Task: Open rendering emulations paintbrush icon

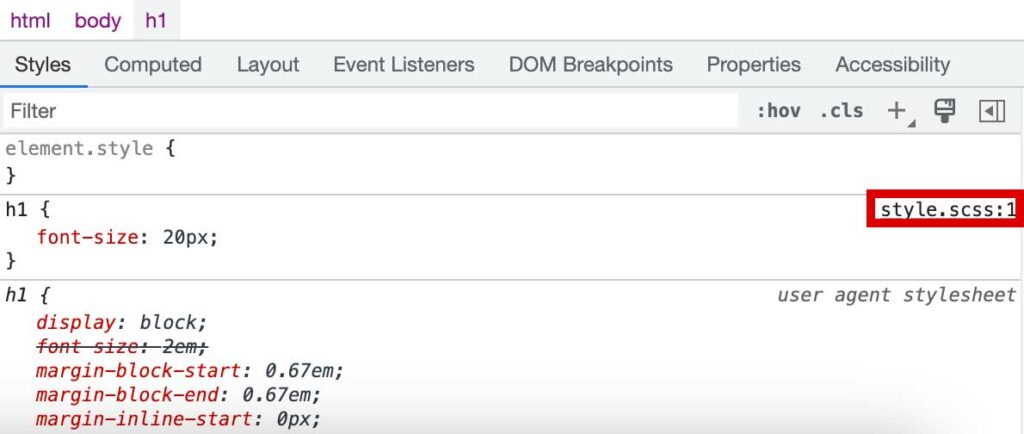Action: click(944, 111)
